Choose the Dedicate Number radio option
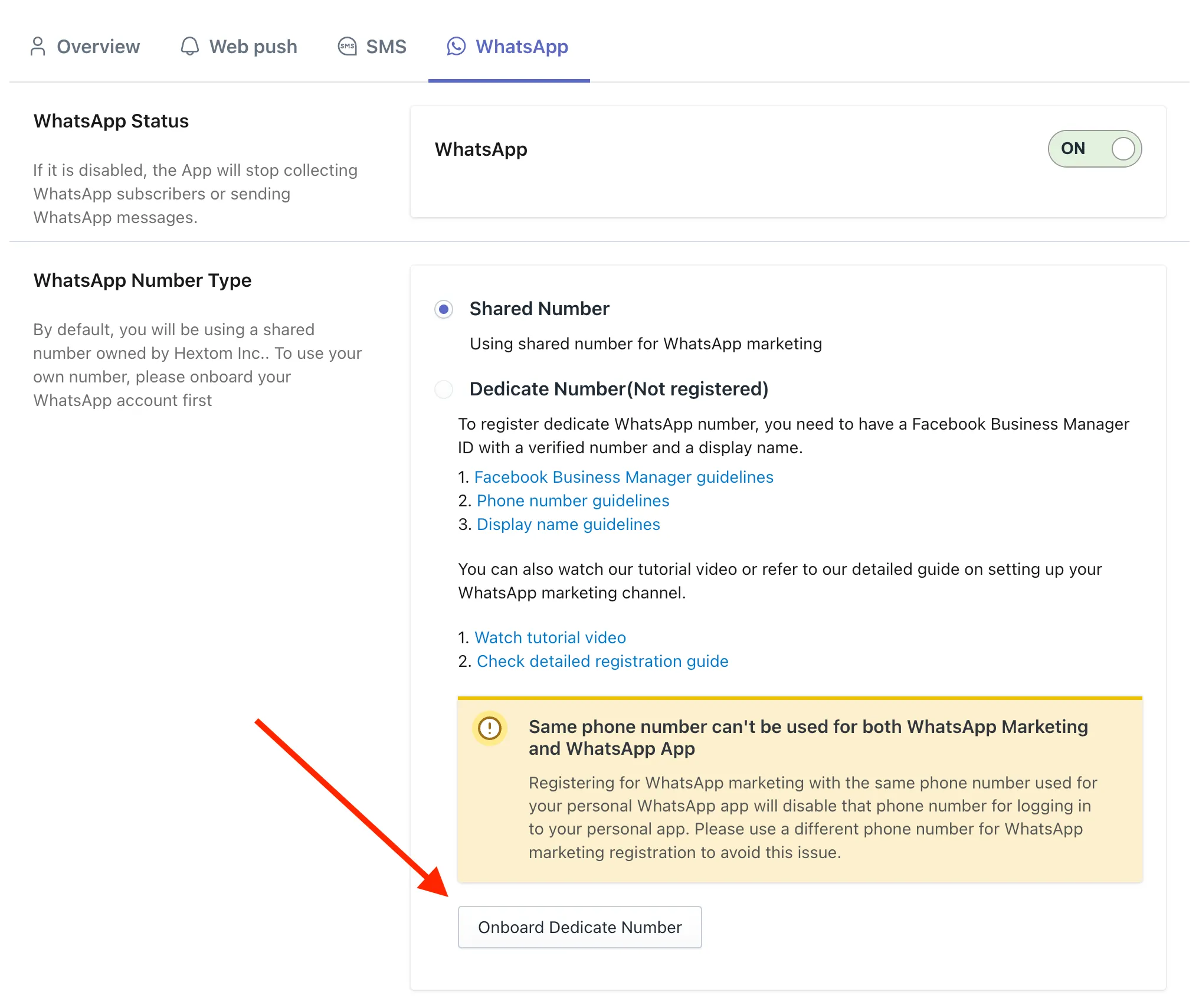This screenshot has width=1199, height=1008. coord(444,390)
